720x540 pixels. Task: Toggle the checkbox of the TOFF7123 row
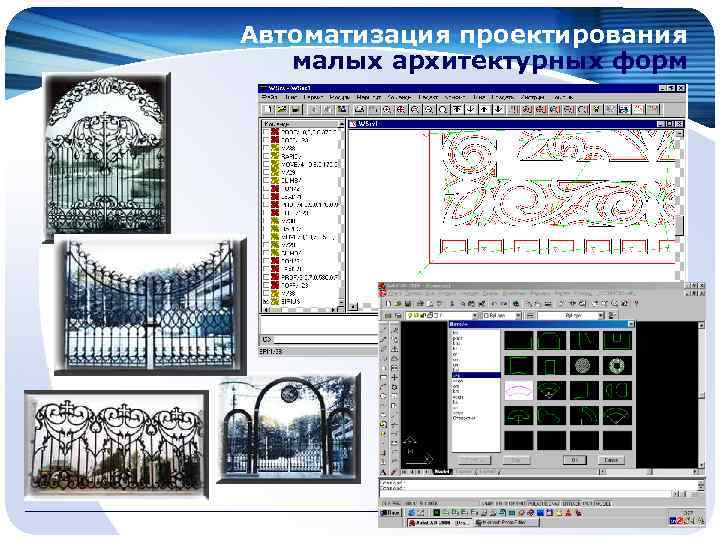tap(266, 286)
